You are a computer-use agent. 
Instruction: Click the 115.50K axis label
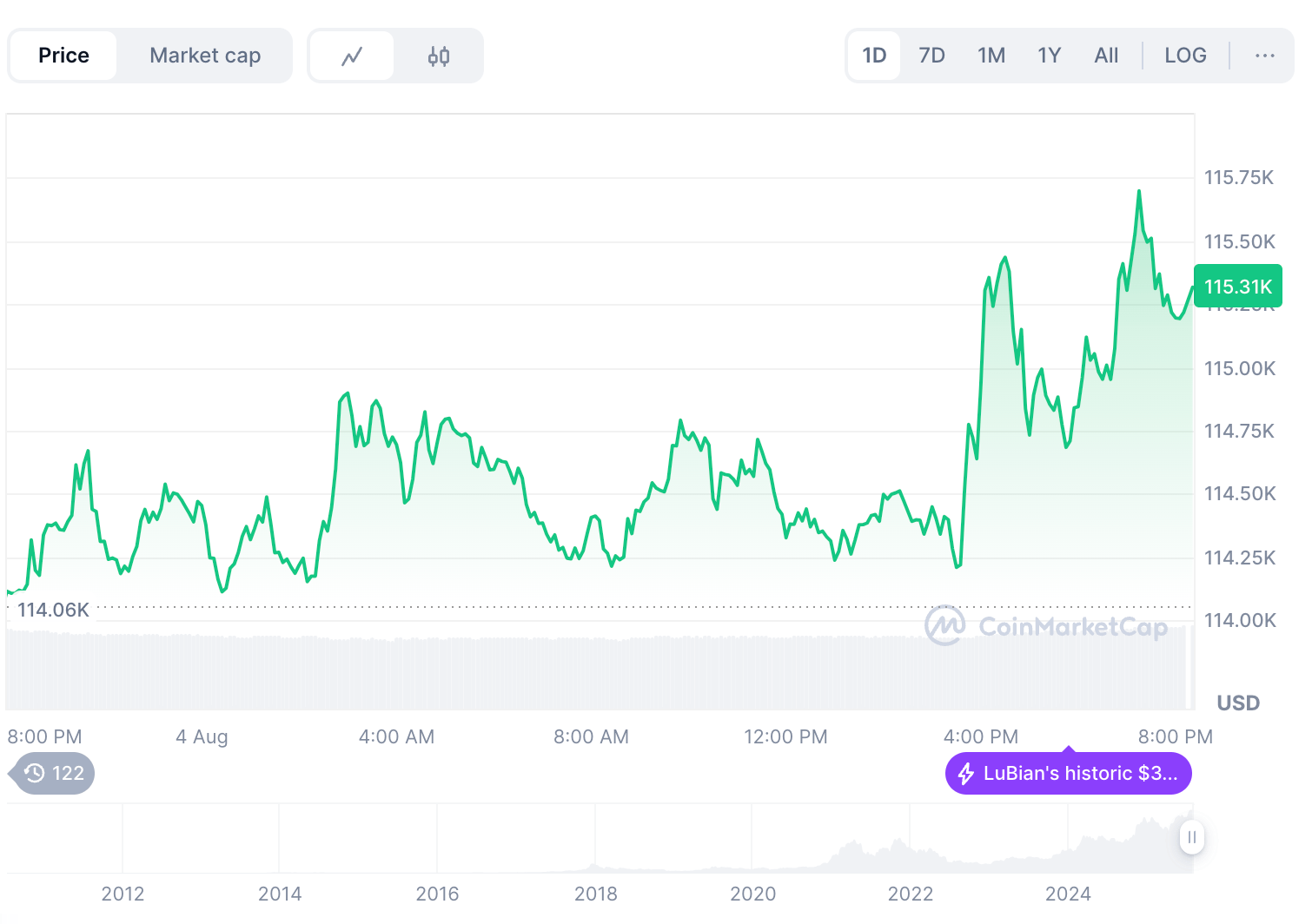[x=1240, y=241]
